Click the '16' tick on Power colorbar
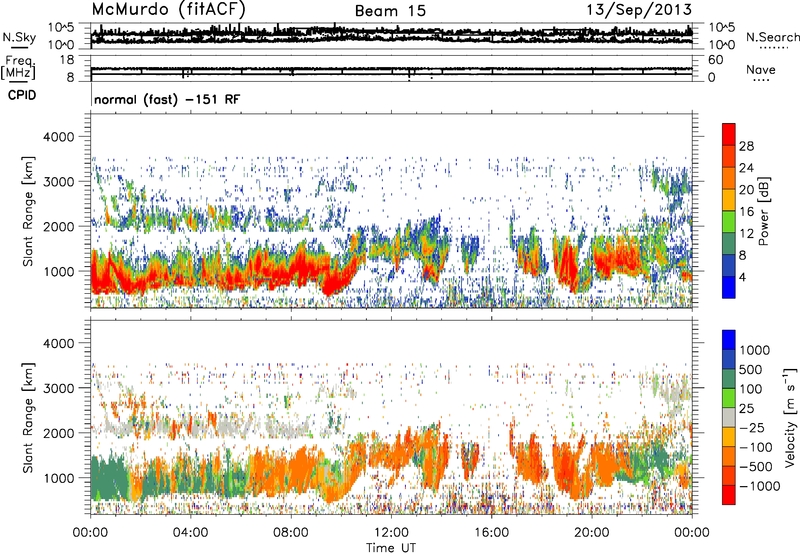The width and height of the screenshot is (800, 554). [746, 212]
